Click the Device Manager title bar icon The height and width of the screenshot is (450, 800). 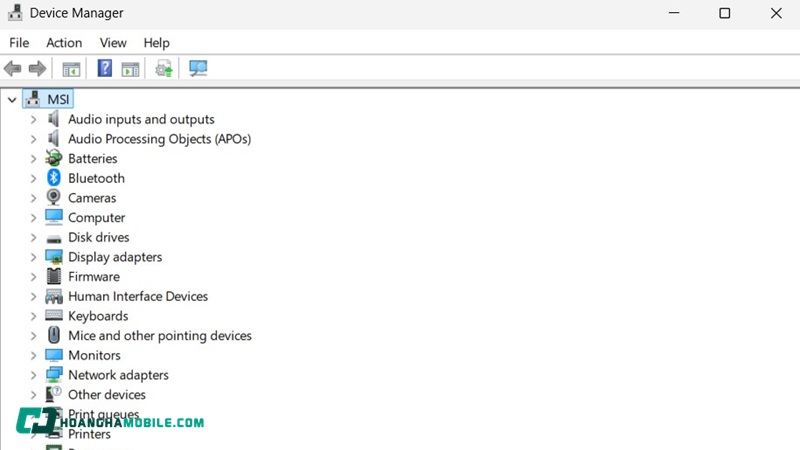(x=15, y=12)
